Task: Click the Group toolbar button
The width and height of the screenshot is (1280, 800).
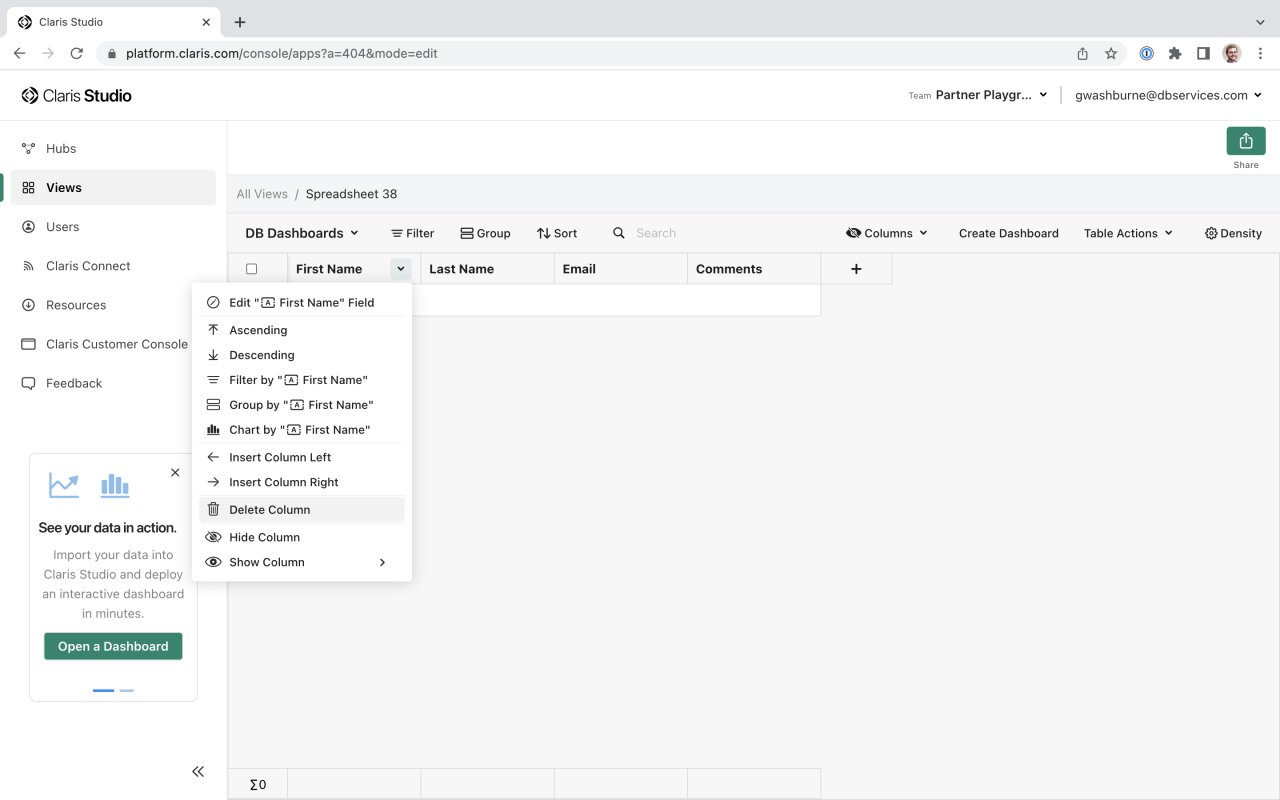Action: (485, 233)
